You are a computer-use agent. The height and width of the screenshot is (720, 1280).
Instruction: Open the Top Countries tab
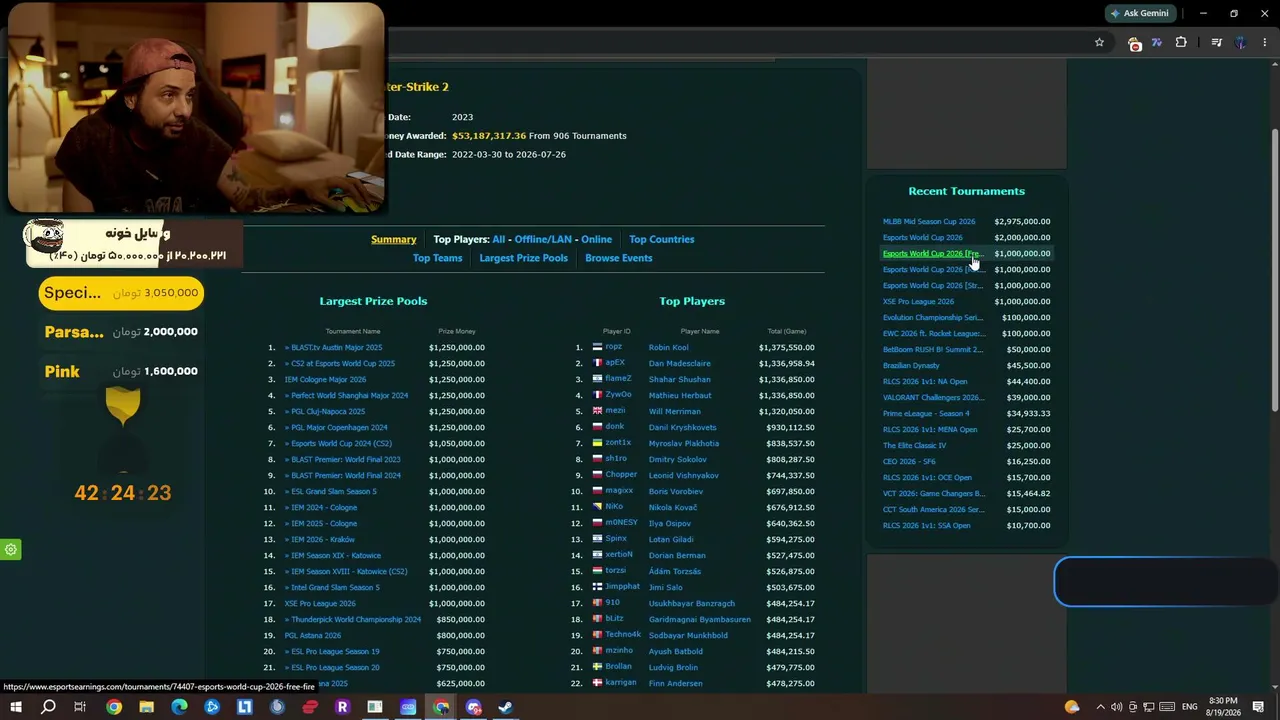point(661,240)
